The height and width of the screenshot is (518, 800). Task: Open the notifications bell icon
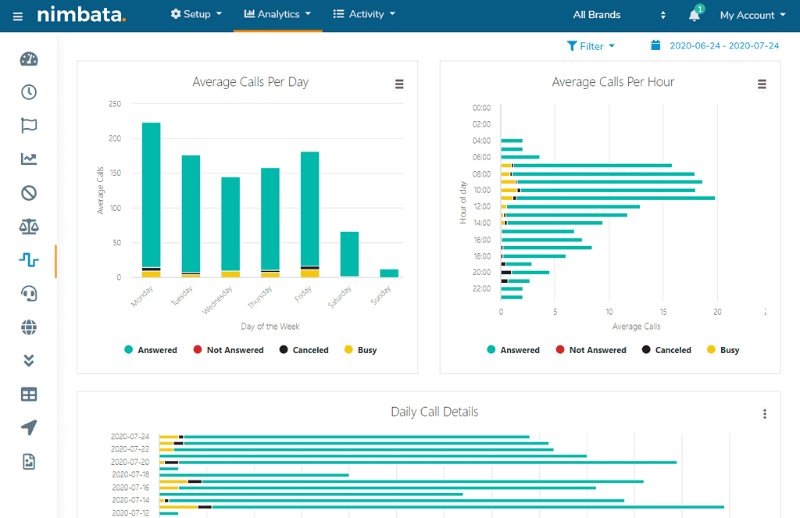[x=694, y=15]
